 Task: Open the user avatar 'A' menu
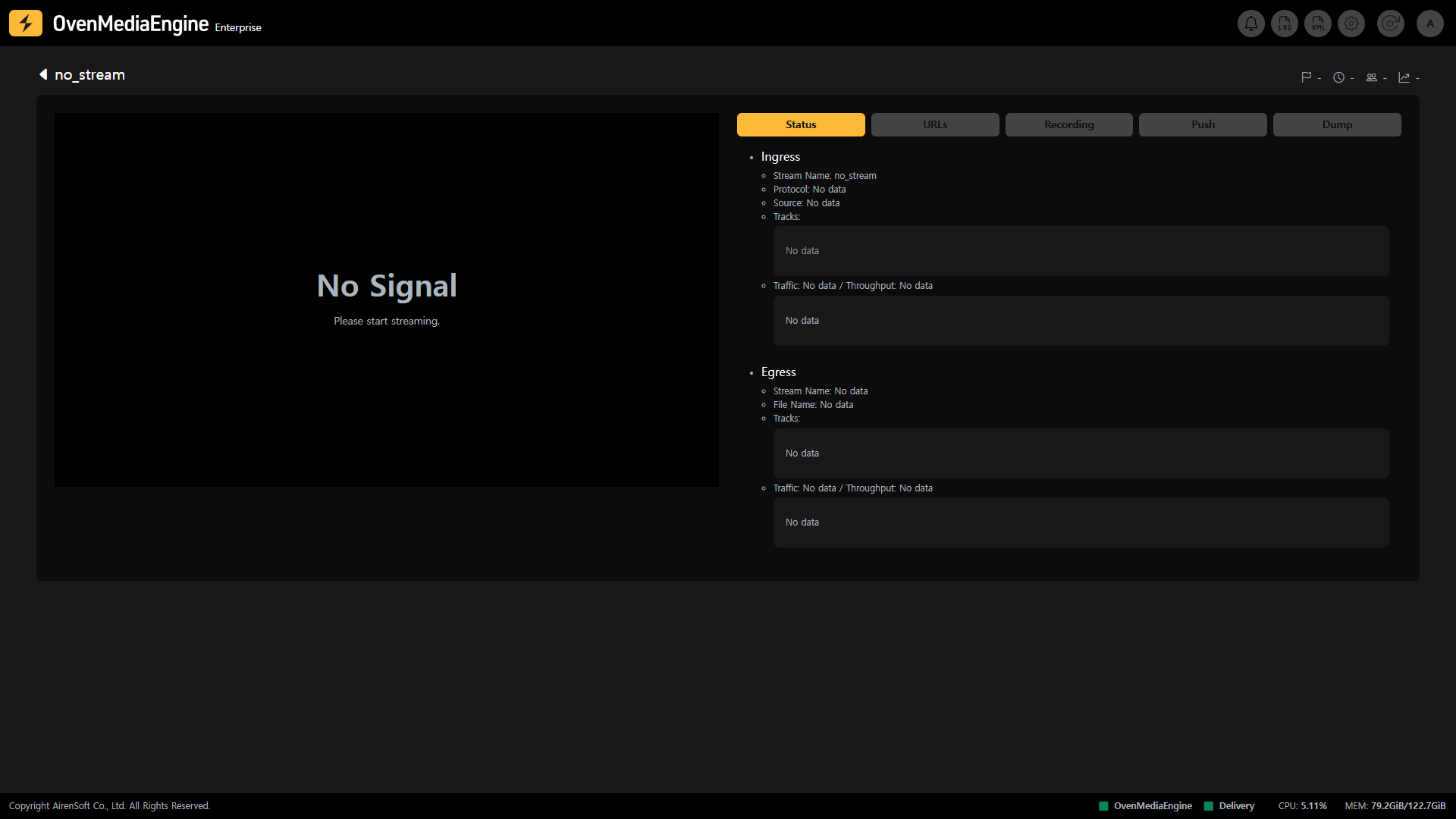coord(1430,24)
